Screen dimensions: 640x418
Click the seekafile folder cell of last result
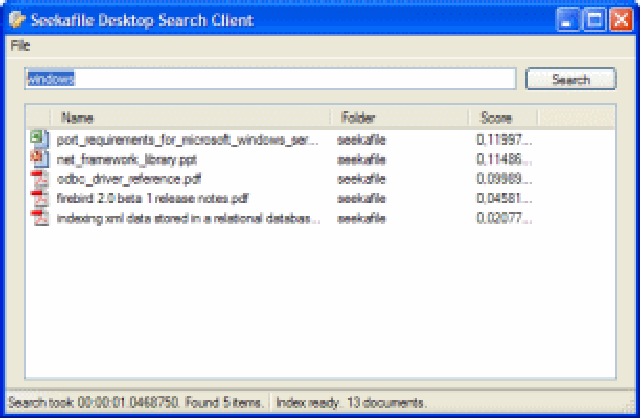(x=361, y=217)
